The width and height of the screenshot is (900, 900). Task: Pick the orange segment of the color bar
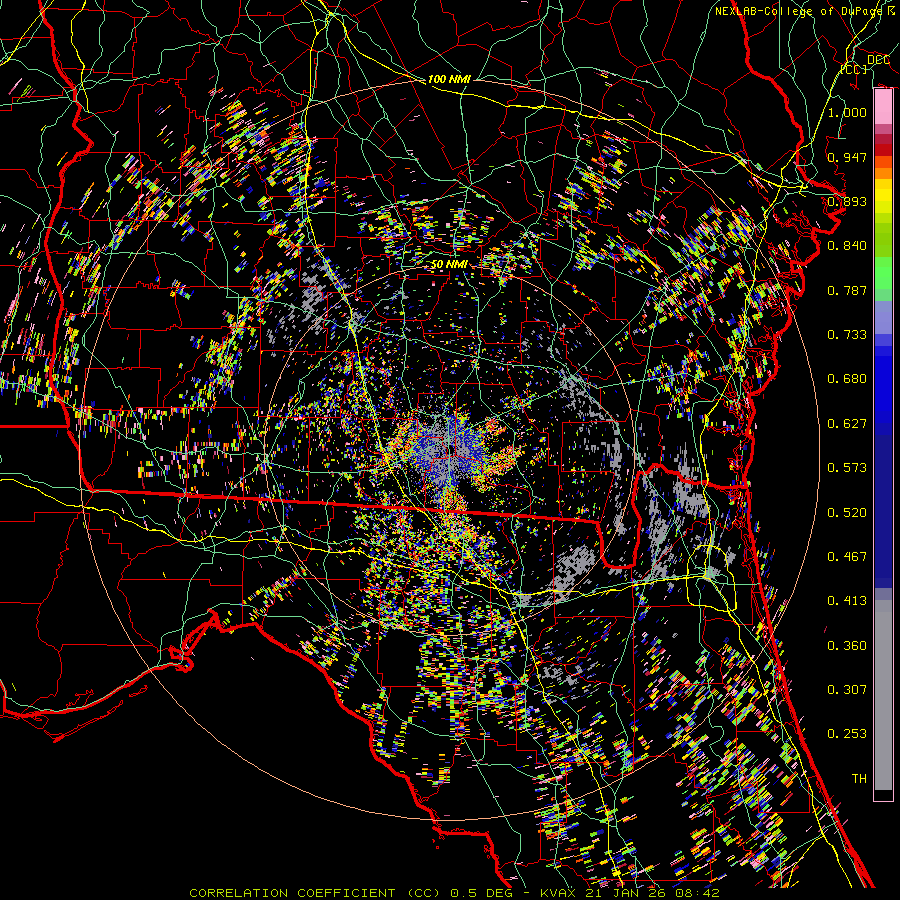pyautogui.click(x=883, y=167)
